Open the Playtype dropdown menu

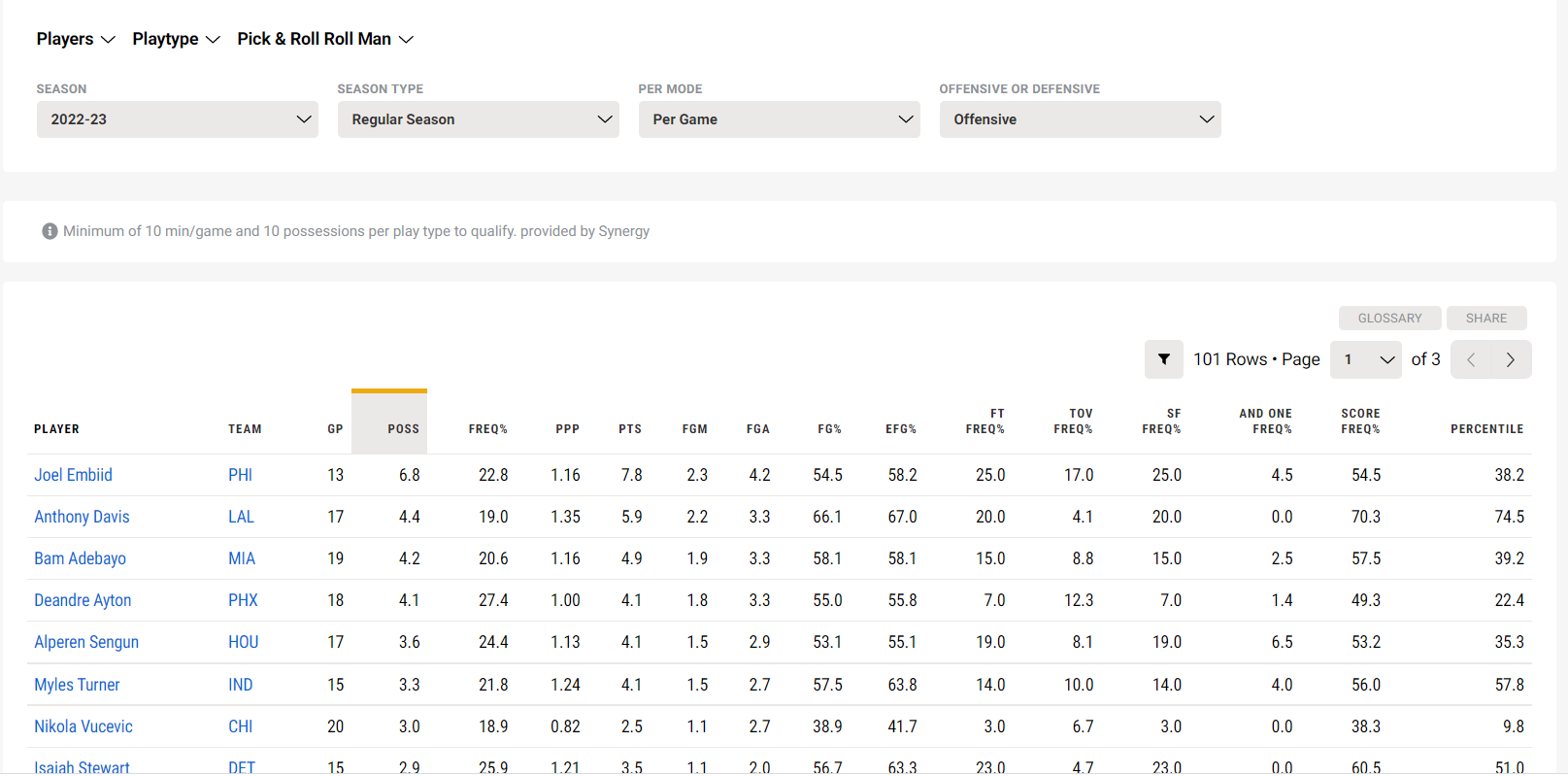pyautogui.click(x=177, y=39)
